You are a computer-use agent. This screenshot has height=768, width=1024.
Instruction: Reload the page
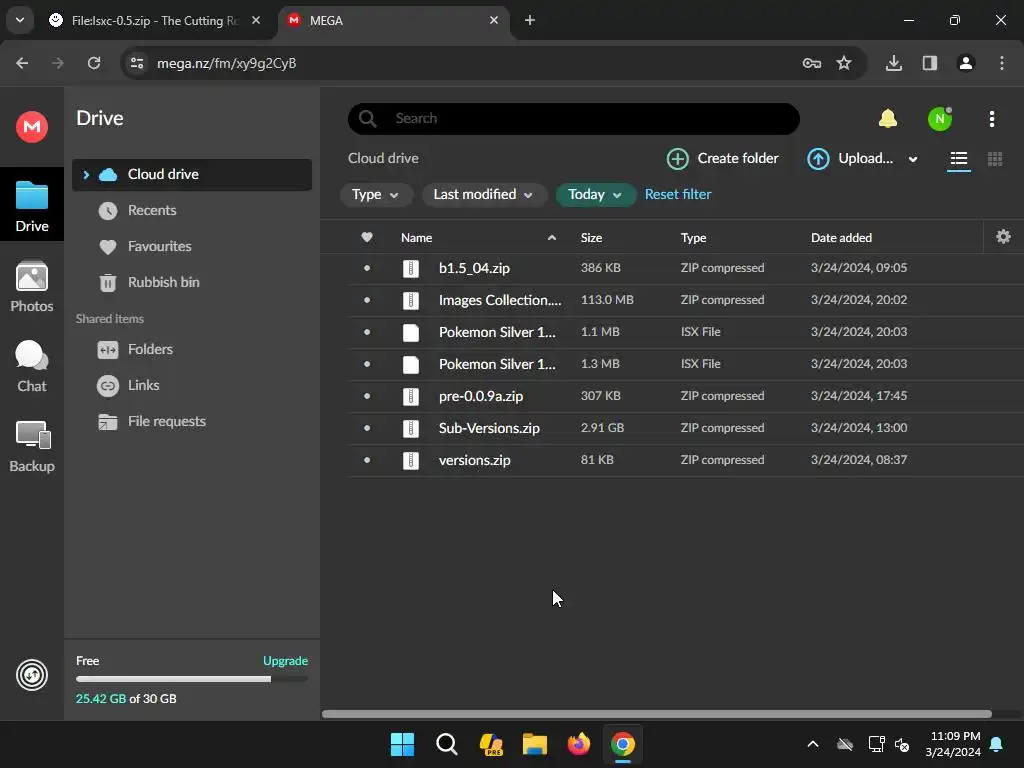coord(94,63)
